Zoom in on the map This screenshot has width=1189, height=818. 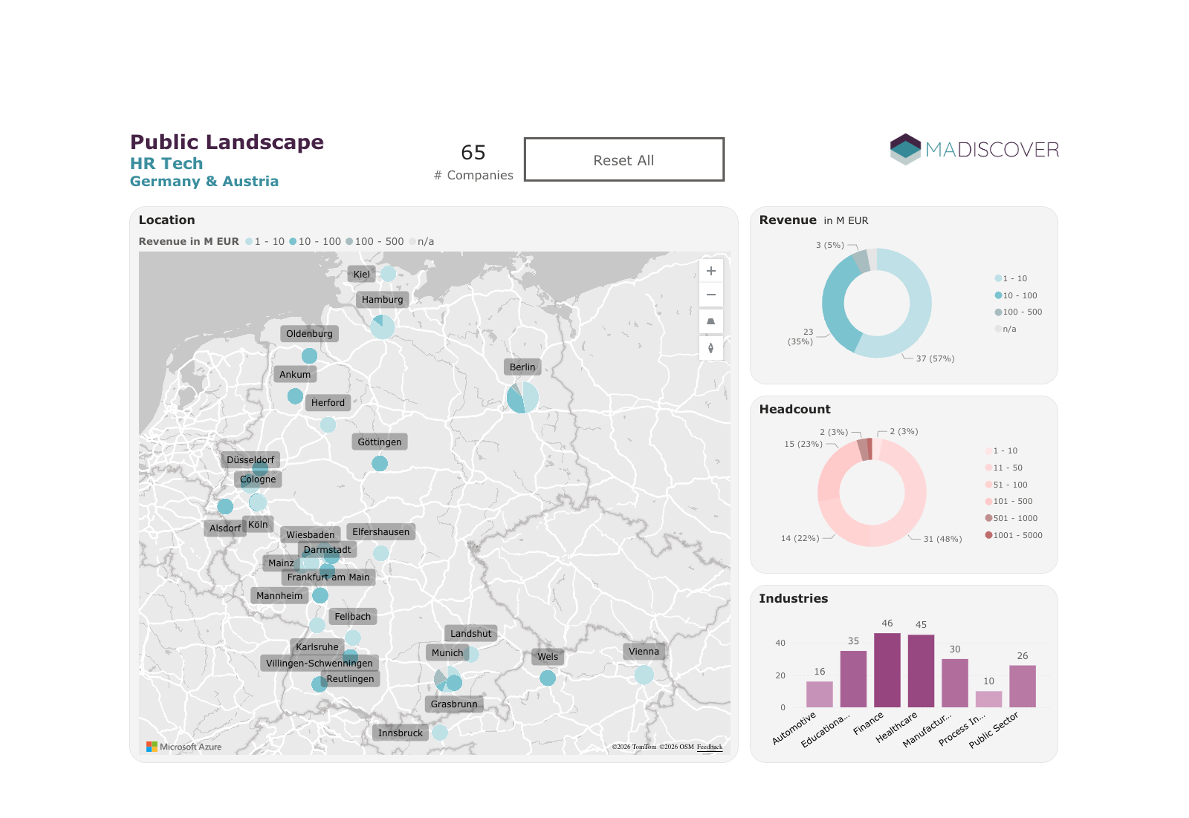(x=710, y=271)
